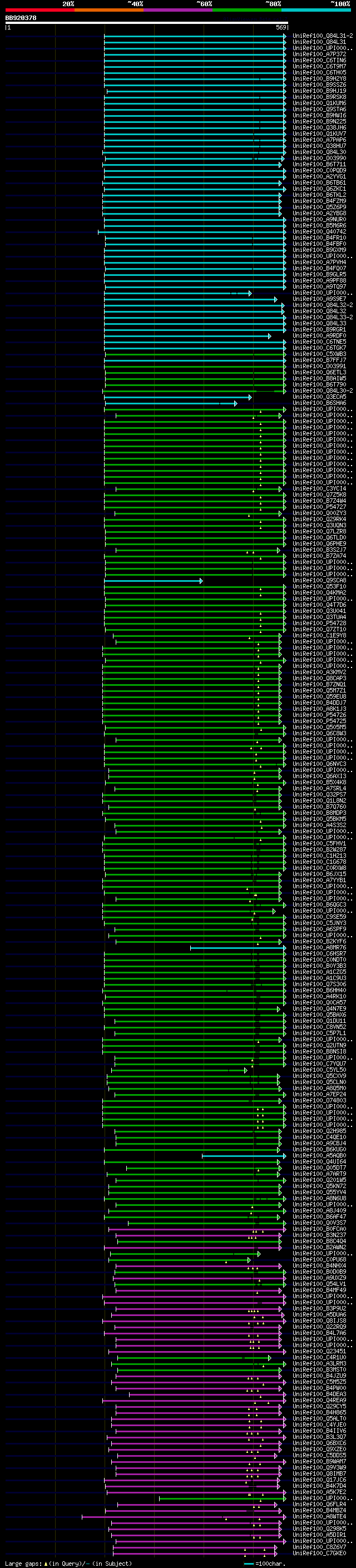This screenshot has width=356, height=1568.
Task: Select hit label UniRef100_C1E9Y8
Action: pyautogui.click(x=319, y=635)
